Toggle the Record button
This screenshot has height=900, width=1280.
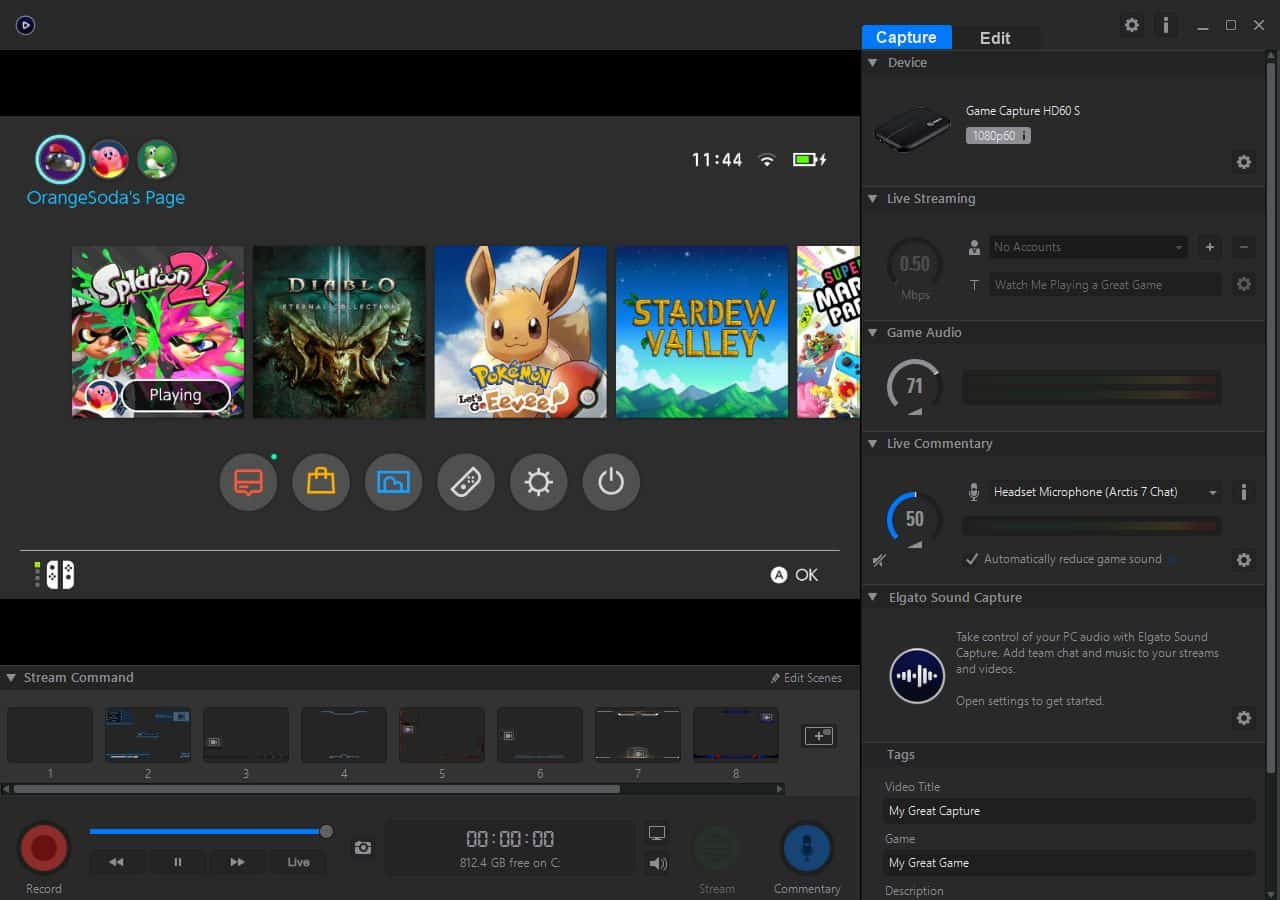[x=44, y=849]
